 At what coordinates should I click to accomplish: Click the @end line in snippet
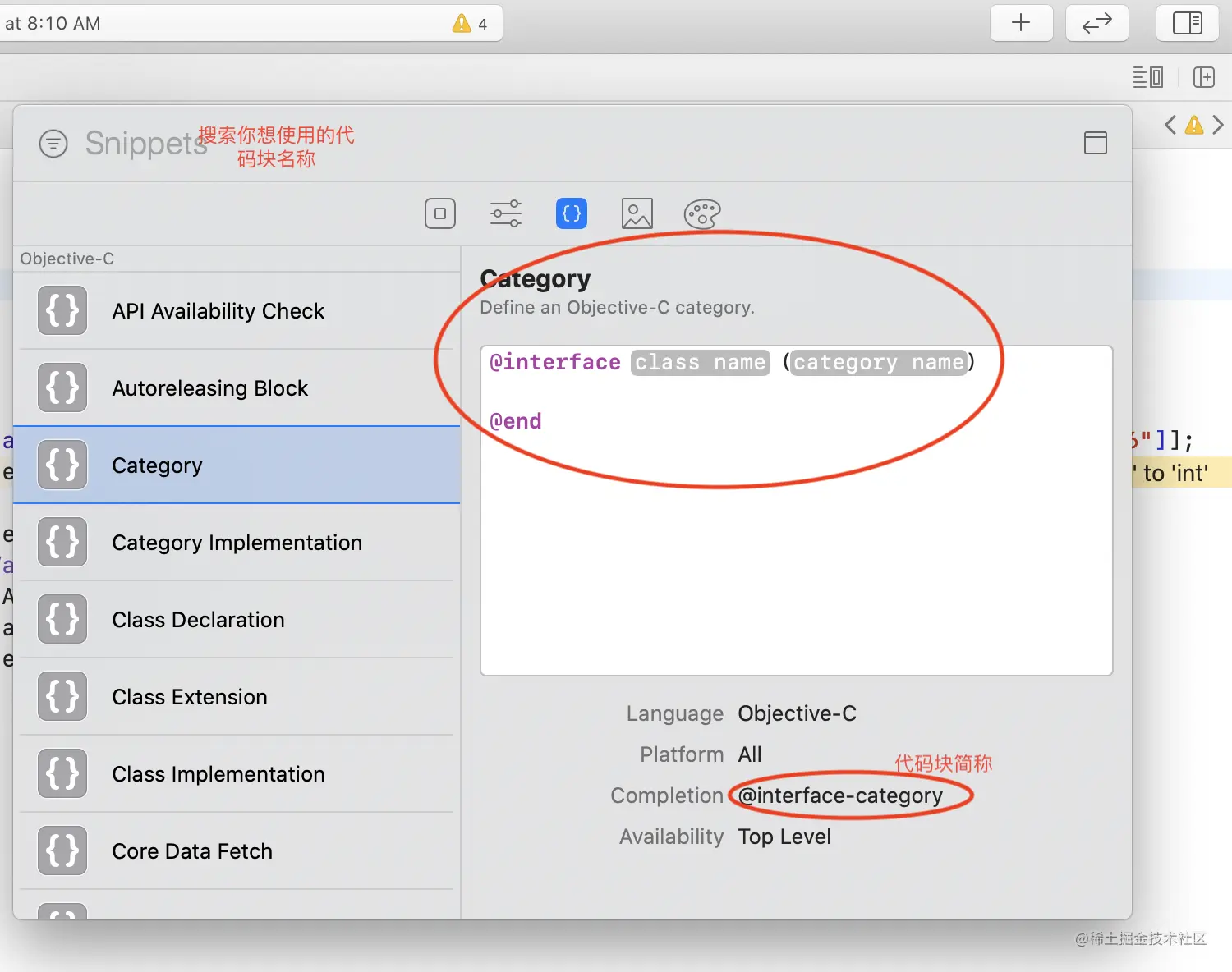click(x=516, y=421)
